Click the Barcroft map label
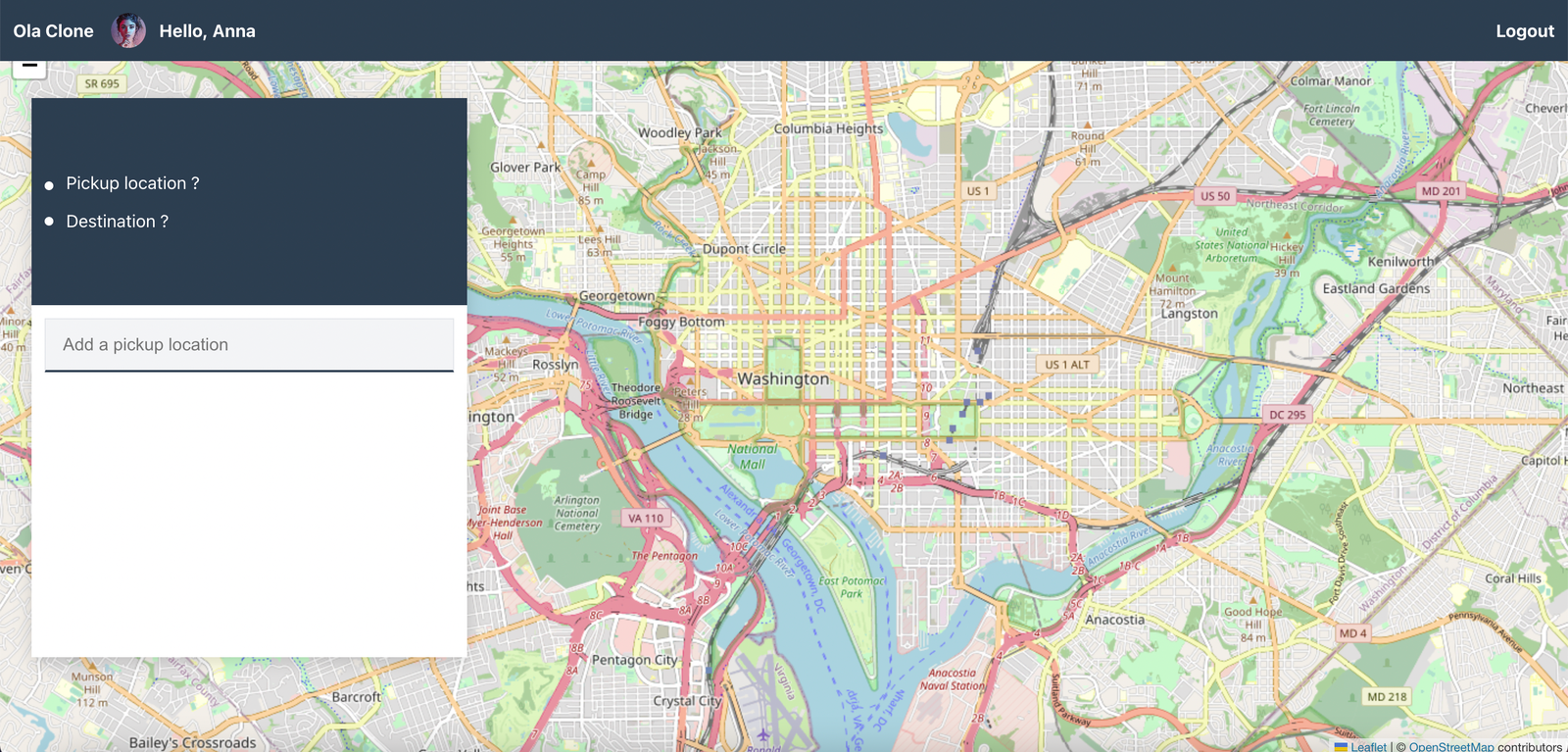The width and height of the screenshot is (1568, 752). (x=356, y=697)
